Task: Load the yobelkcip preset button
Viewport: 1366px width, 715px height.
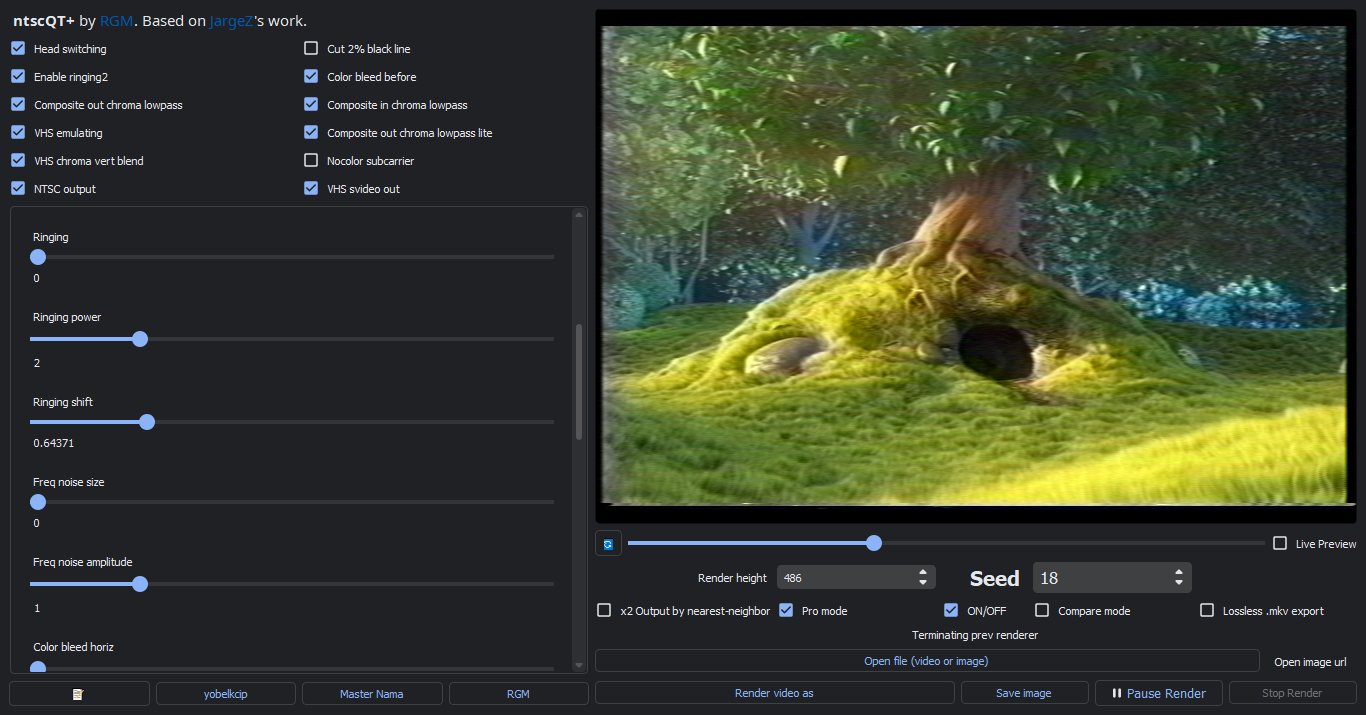Action: [226, 693]
